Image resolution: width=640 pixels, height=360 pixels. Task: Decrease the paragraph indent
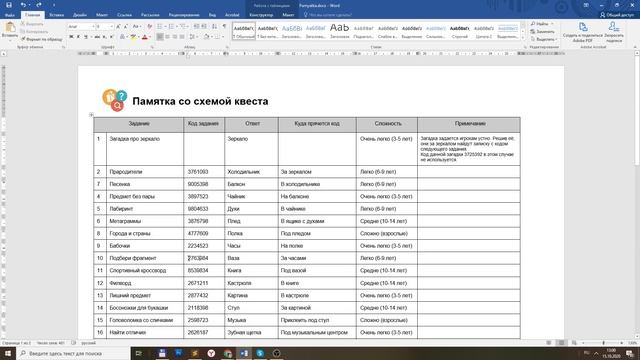coord(196,27)
